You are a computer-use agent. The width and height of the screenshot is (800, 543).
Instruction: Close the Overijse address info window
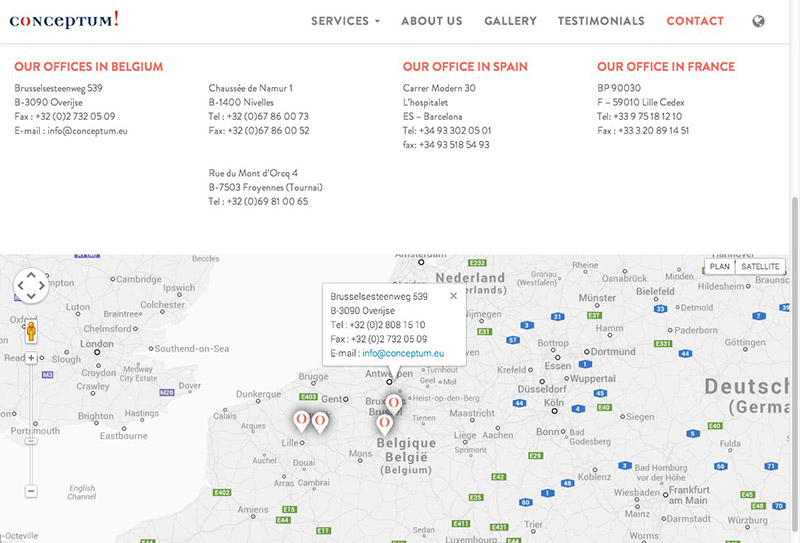click(453, 296)
